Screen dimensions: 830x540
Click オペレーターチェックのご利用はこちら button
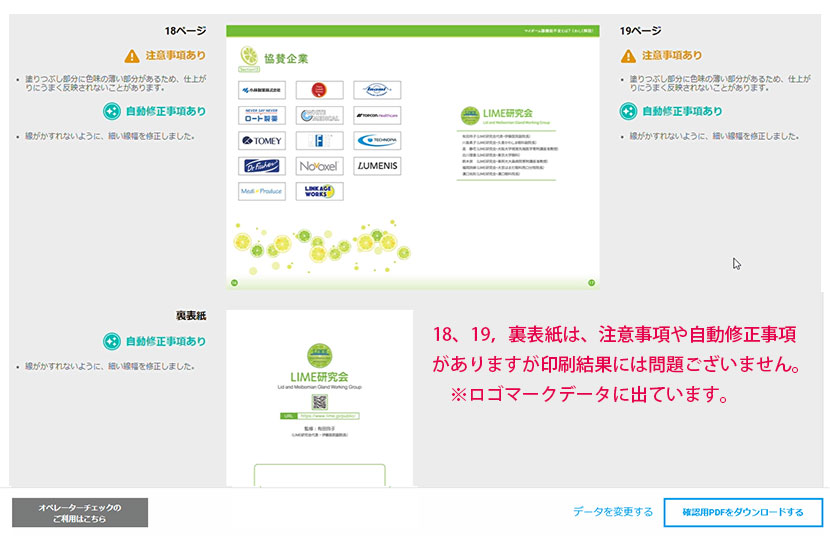pos(80,512)
